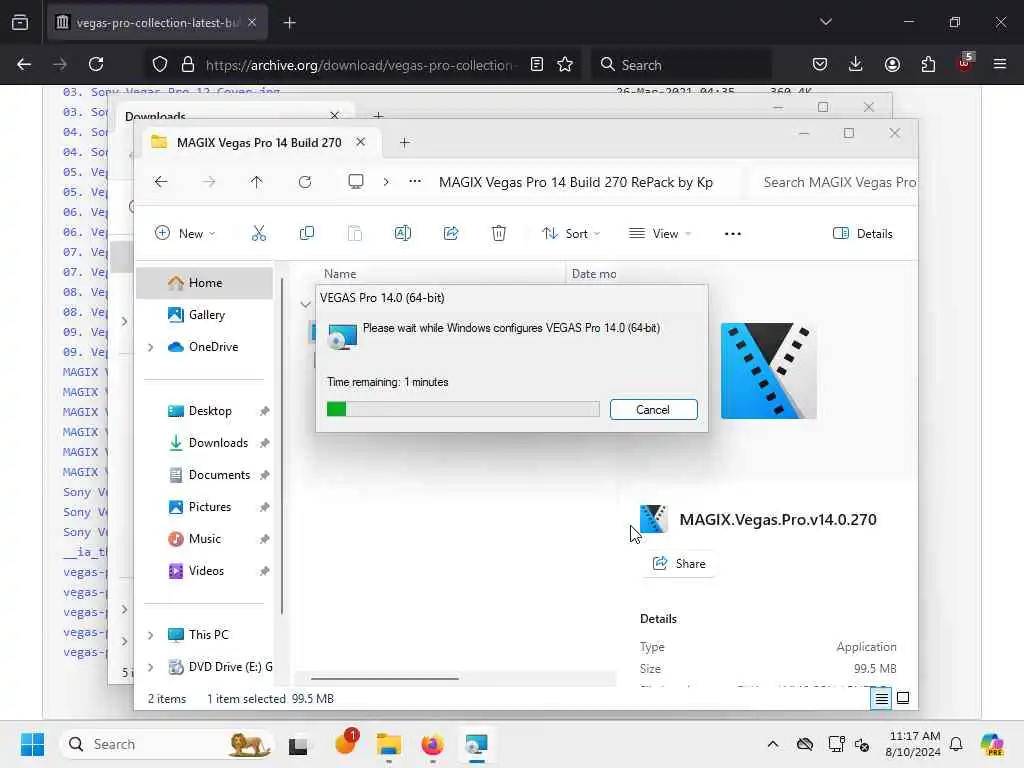The height and width of the screenshot is (768, 1024).
Task: Open the Downloads quick access folder
Action: [218, 443]
